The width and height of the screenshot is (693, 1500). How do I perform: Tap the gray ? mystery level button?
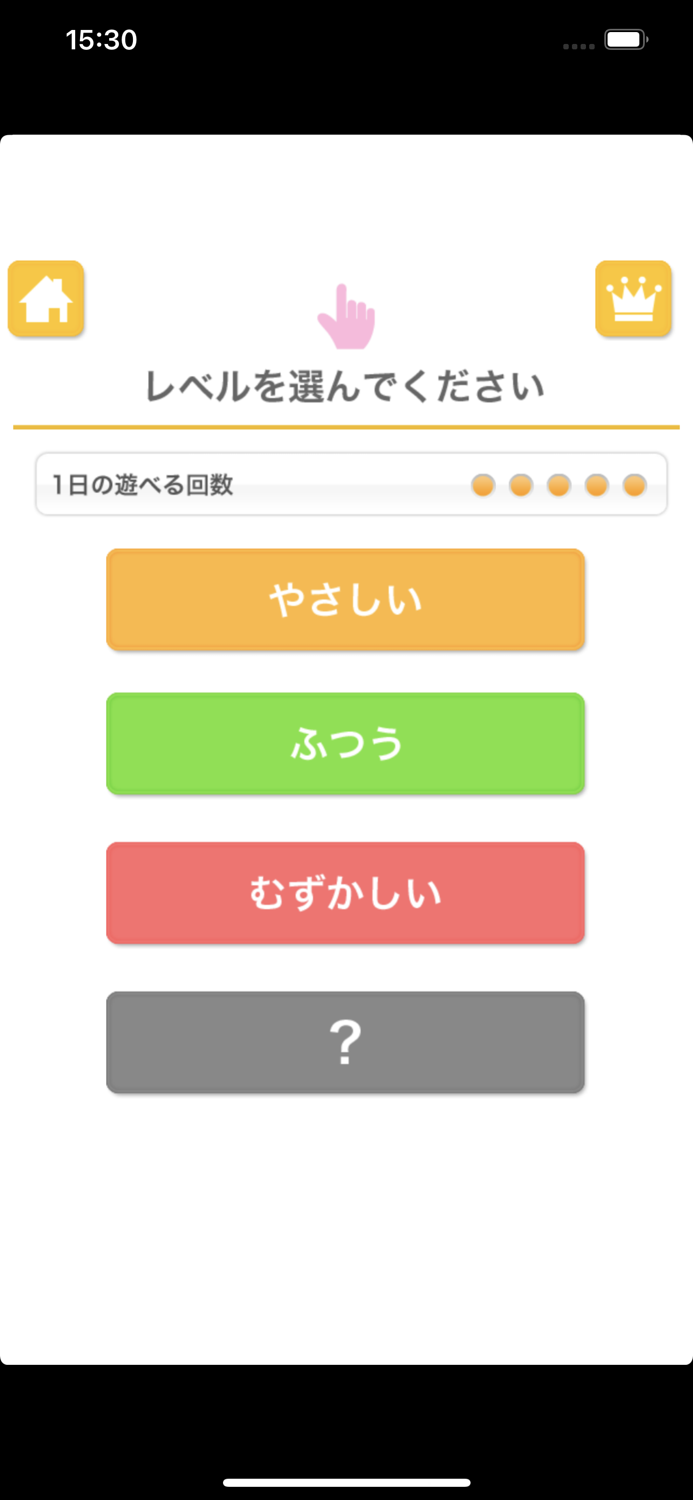click(346, 1042)
